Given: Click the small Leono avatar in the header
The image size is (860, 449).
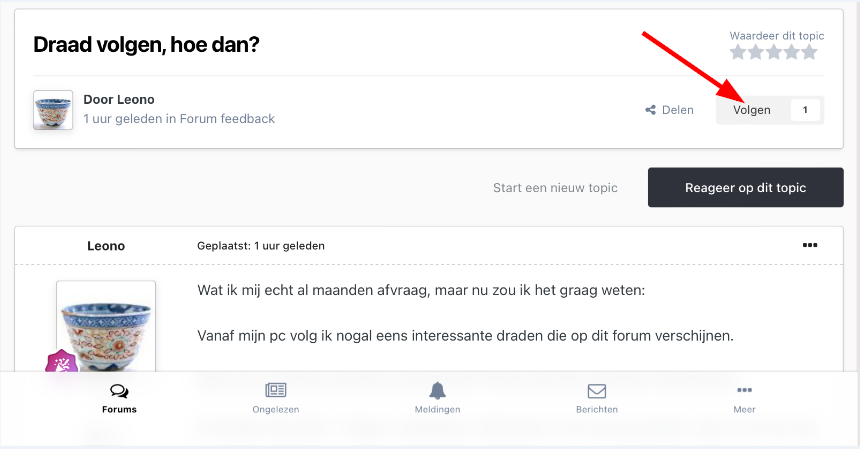Looking at the screenshot, I should click(53, 110).
